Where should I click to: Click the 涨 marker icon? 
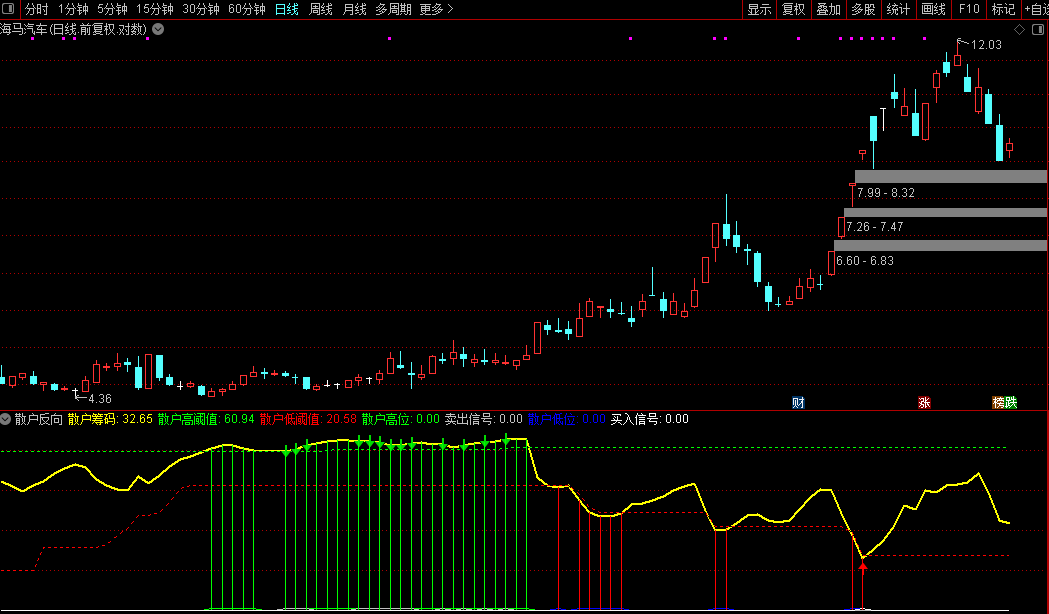pos(924,403)
